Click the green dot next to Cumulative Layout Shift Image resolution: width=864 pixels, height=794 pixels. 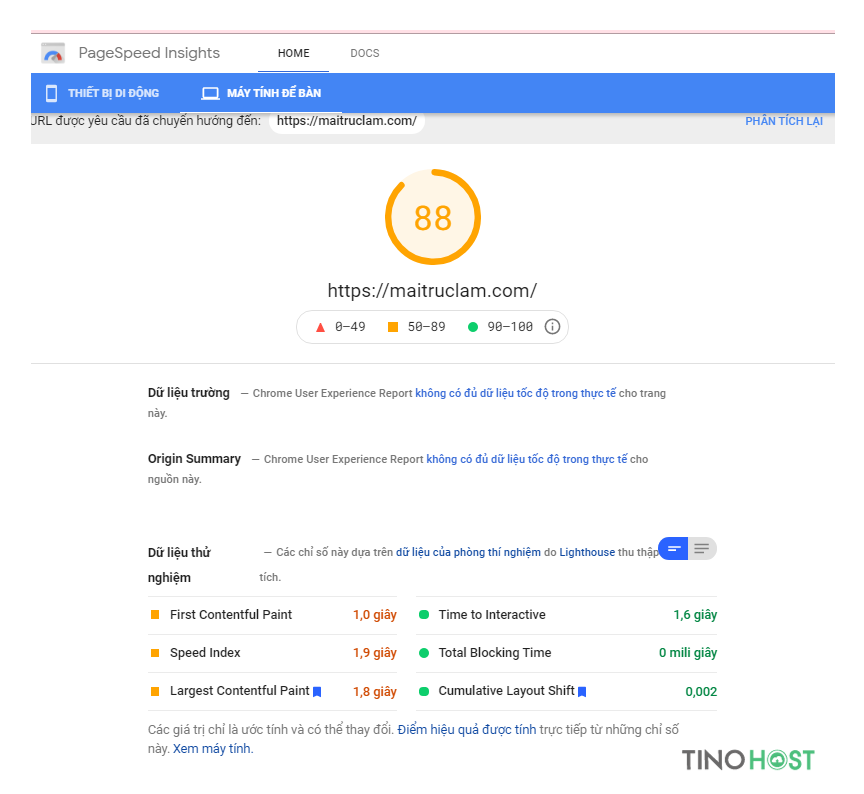[x=424, y=692]
